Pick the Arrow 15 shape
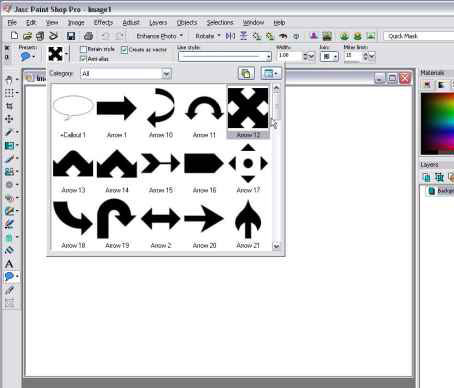454x388 pixels. pyautogui.click(x=161, y=169)
